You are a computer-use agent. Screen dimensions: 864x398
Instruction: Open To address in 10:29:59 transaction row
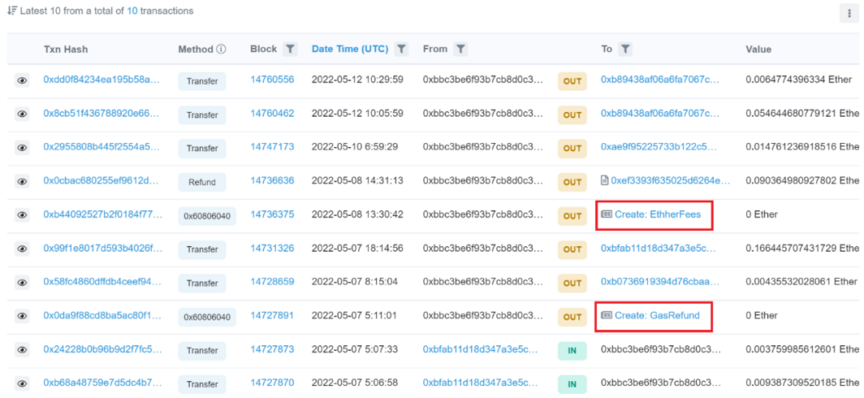(660, 80)
